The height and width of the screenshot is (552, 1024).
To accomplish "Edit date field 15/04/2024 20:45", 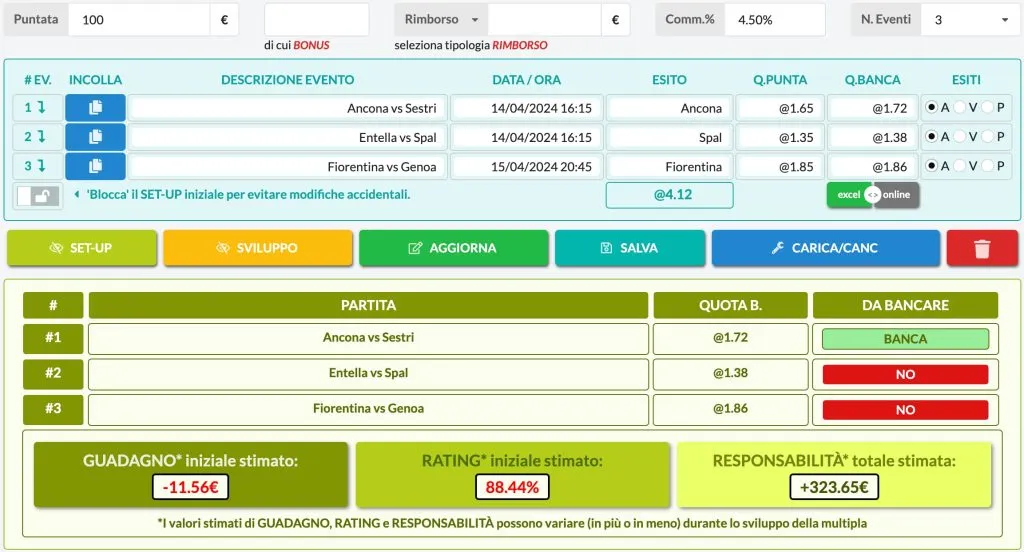I will point(527,167).
